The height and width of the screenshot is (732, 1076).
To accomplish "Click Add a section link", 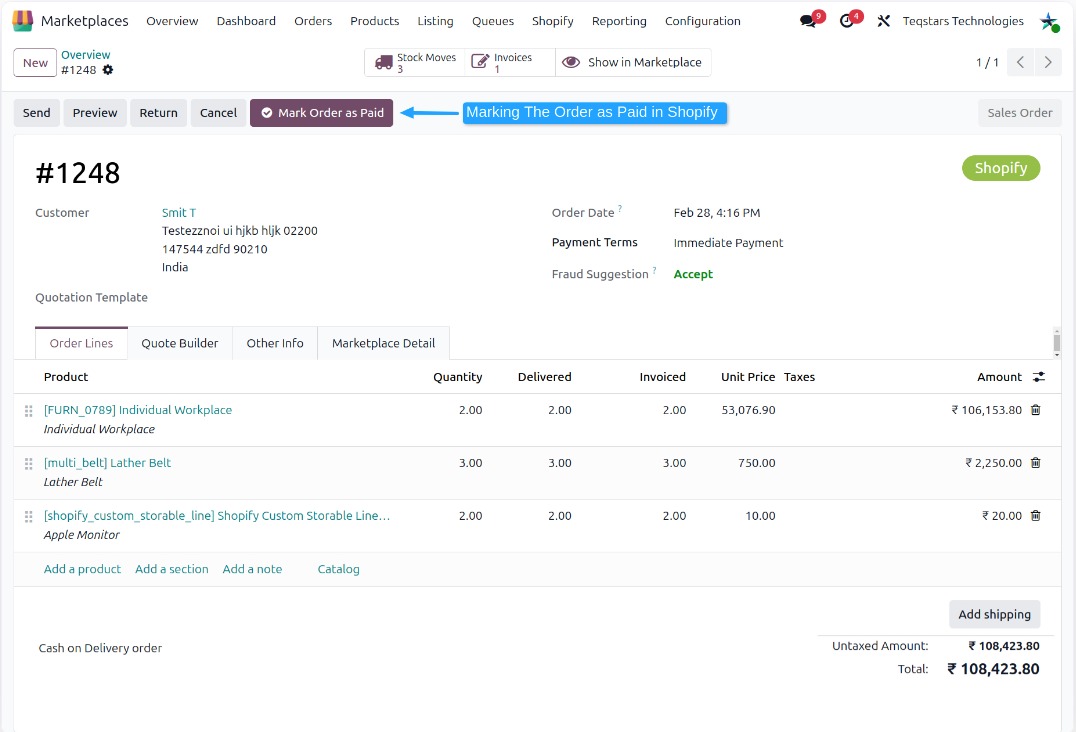I will (x=172, y=569).
